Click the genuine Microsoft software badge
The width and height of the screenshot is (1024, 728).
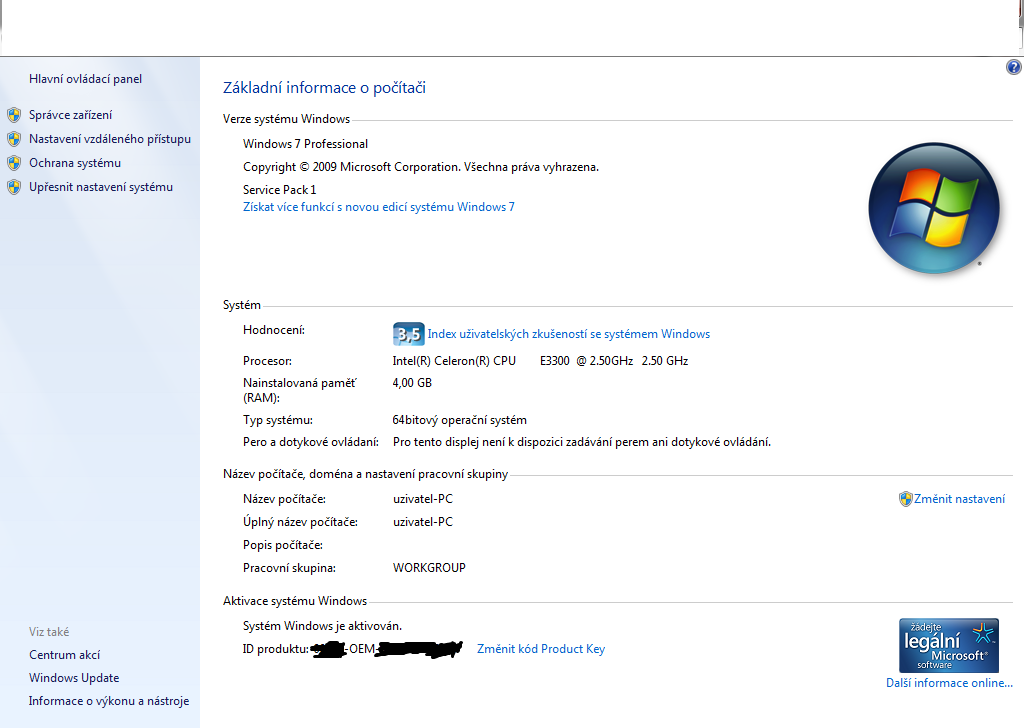tap(949, 646)
